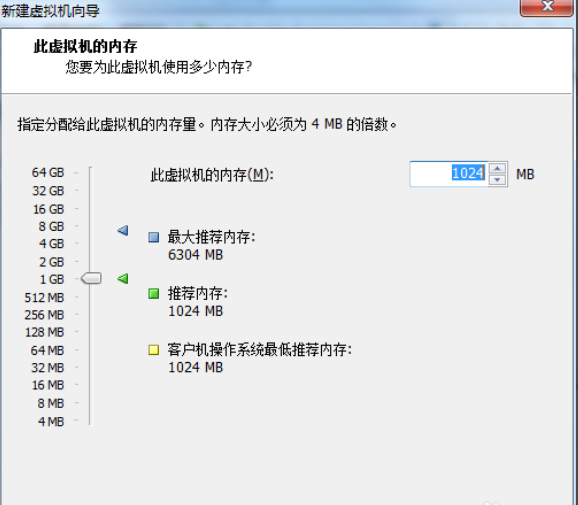Select the 1 GB slider label

52,279
